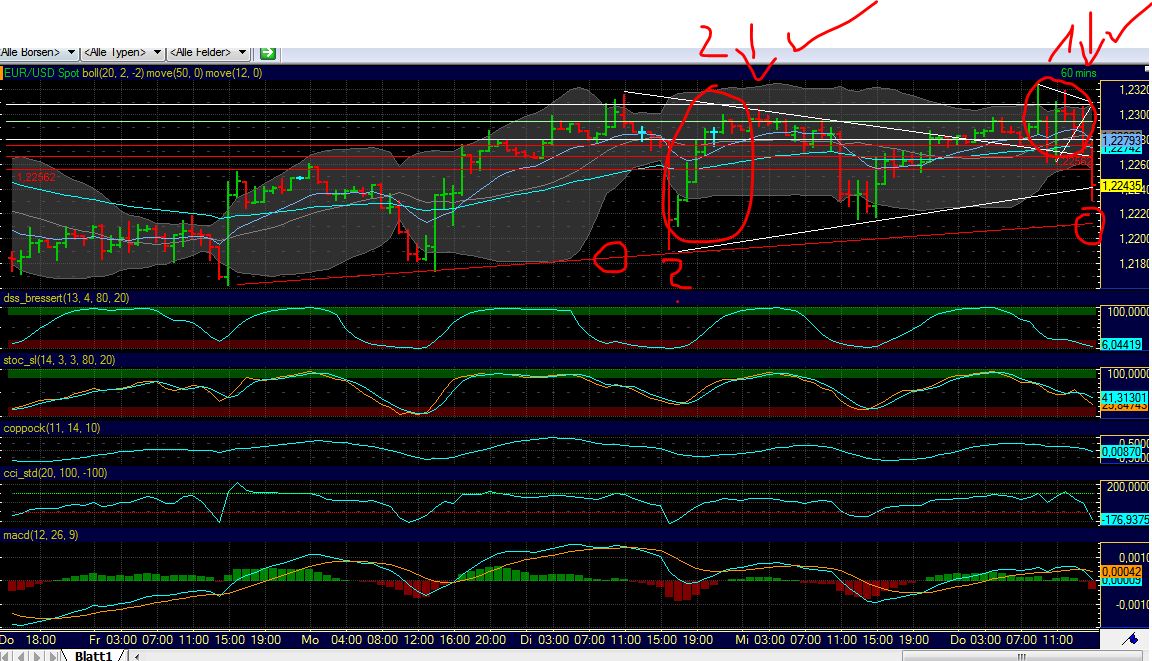Click the orange marker icon beside EUR/USD title
Image resolution: width=1152 pixels, height=661 pixels.
pos(3,72)
